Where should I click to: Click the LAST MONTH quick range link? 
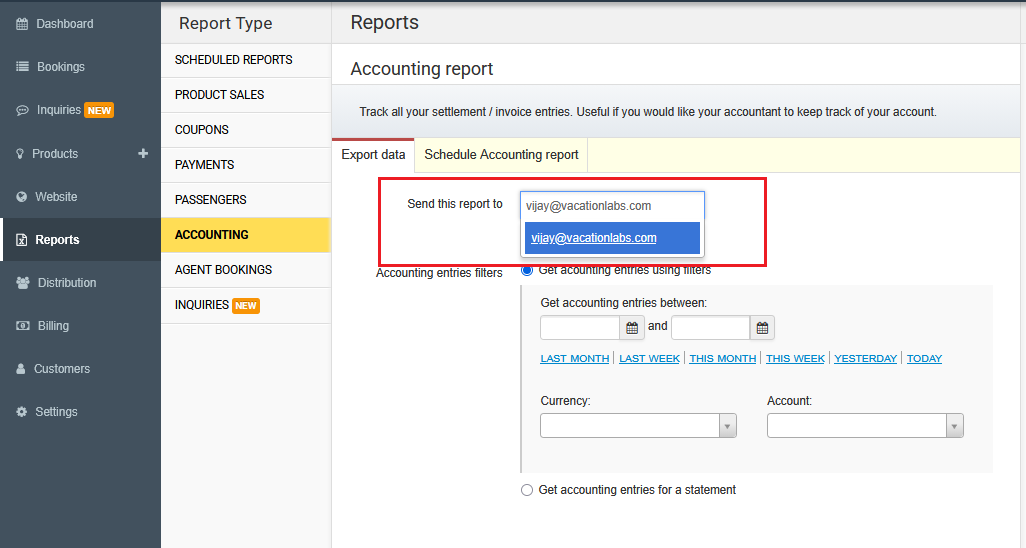coord(574,359)
